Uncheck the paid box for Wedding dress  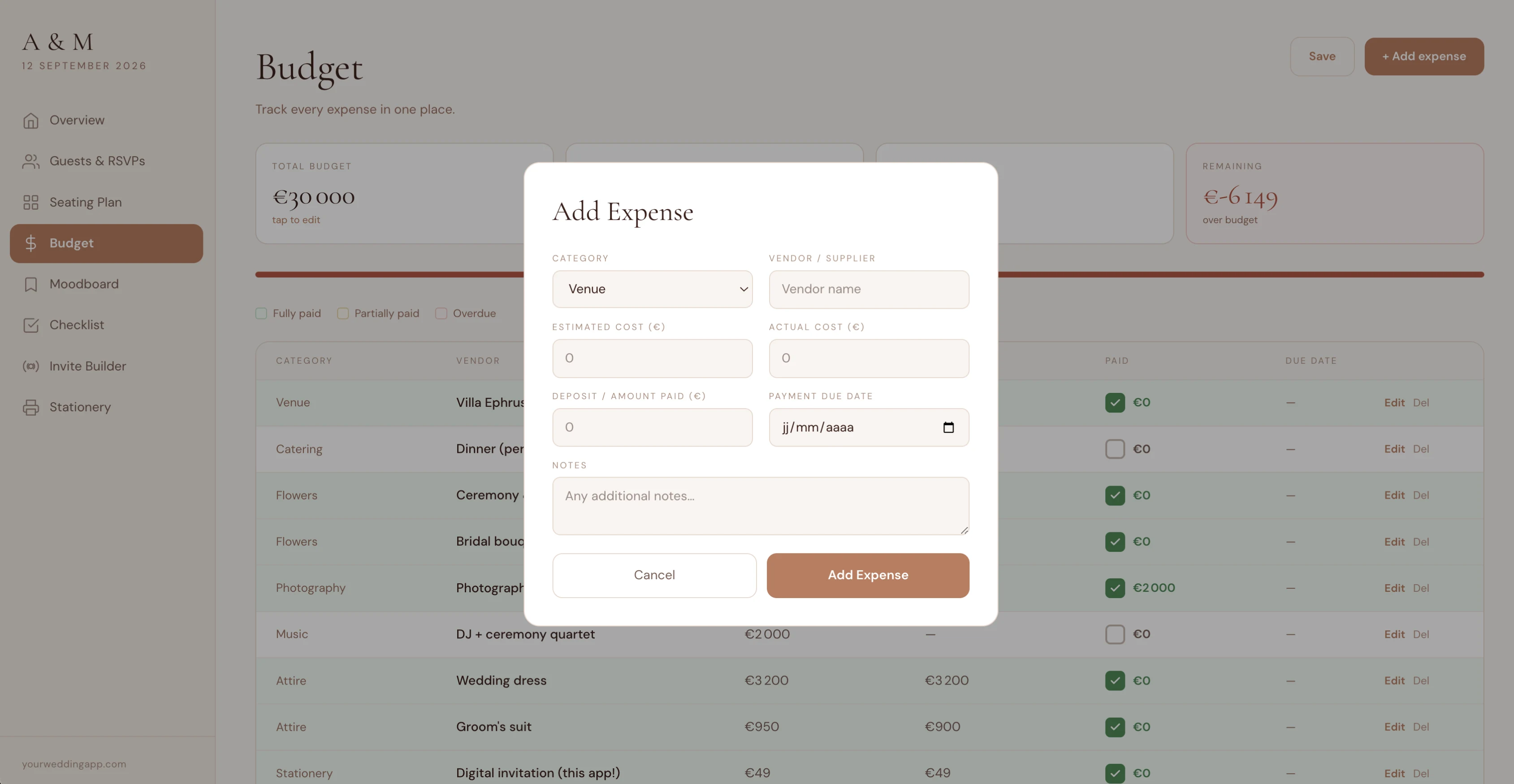point(1115,681)
